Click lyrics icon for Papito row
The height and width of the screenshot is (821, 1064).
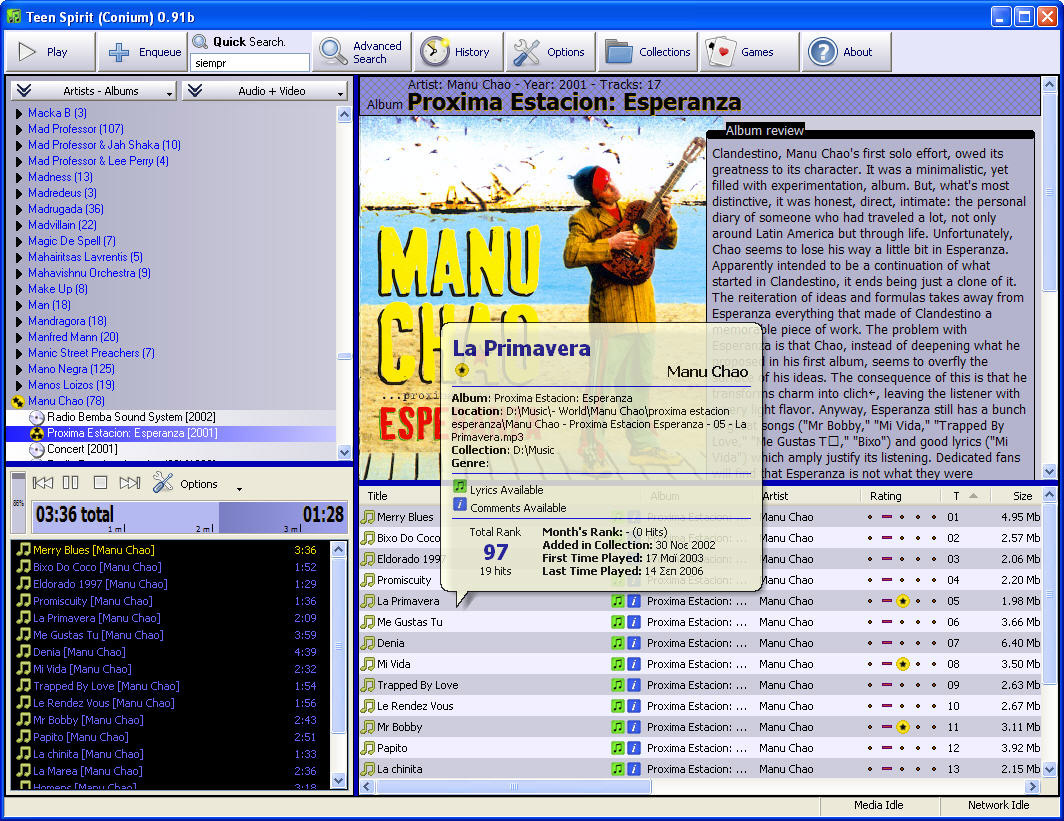(618, 748)
